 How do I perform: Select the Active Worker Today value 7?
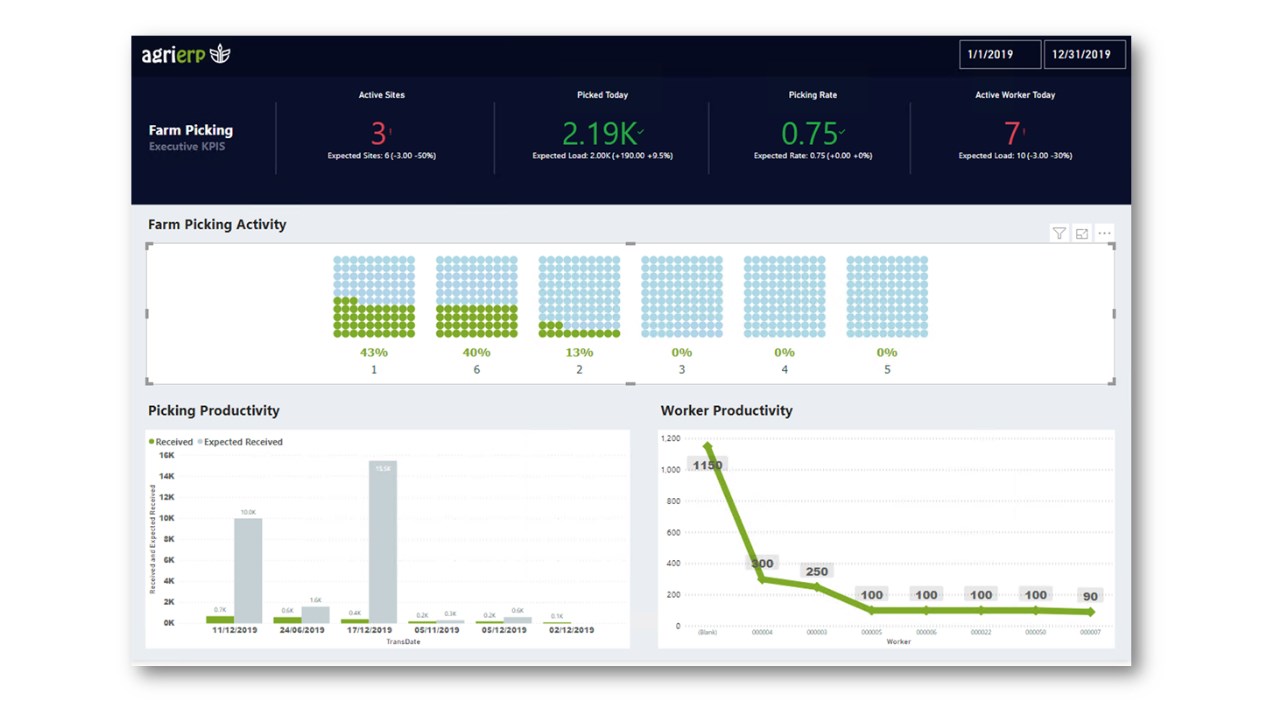point(1014,133)
